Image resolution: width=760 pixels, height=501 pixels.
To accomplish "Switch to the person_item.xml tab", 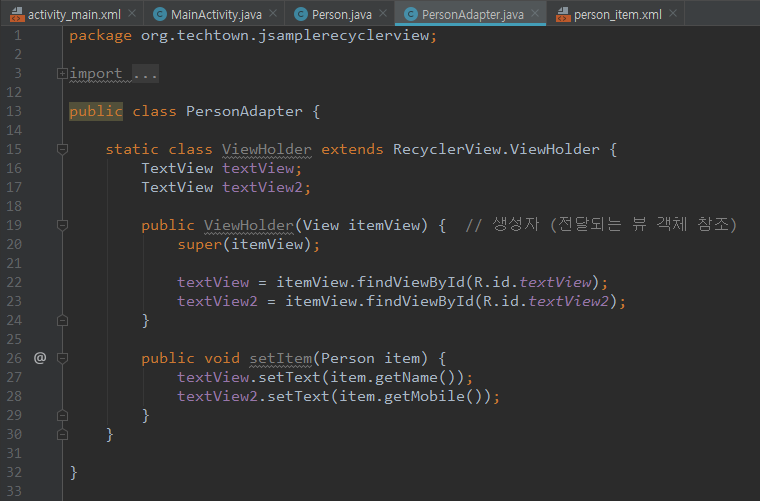I will [x=618, y=15].
